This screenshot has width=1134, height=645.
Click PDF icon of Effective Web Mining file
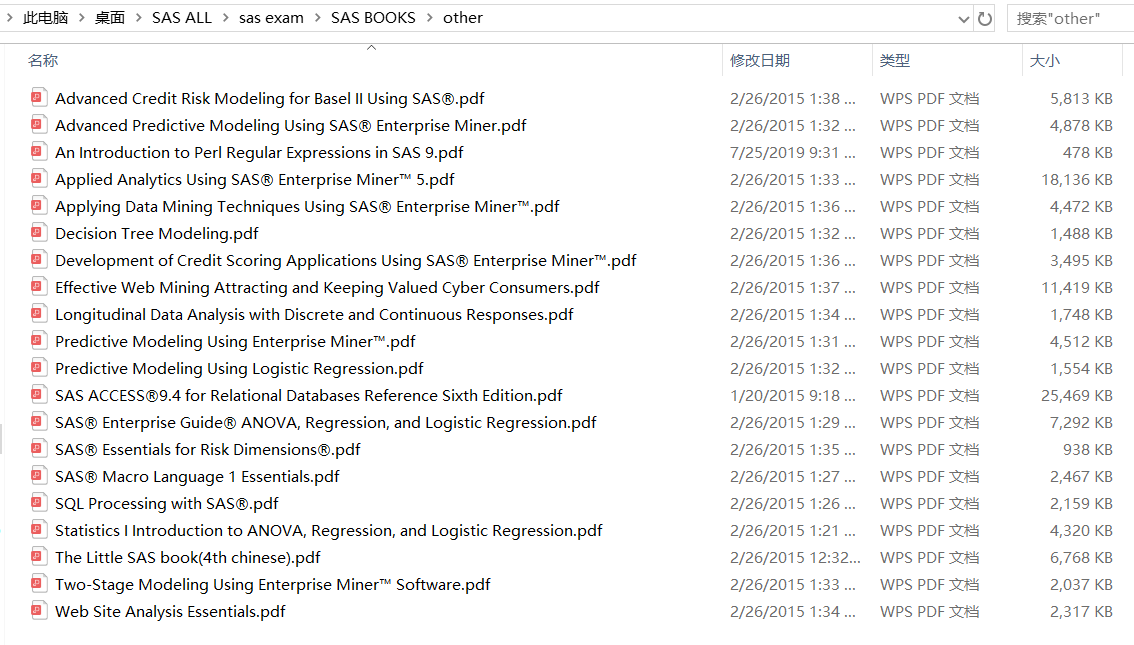point(39,286)
